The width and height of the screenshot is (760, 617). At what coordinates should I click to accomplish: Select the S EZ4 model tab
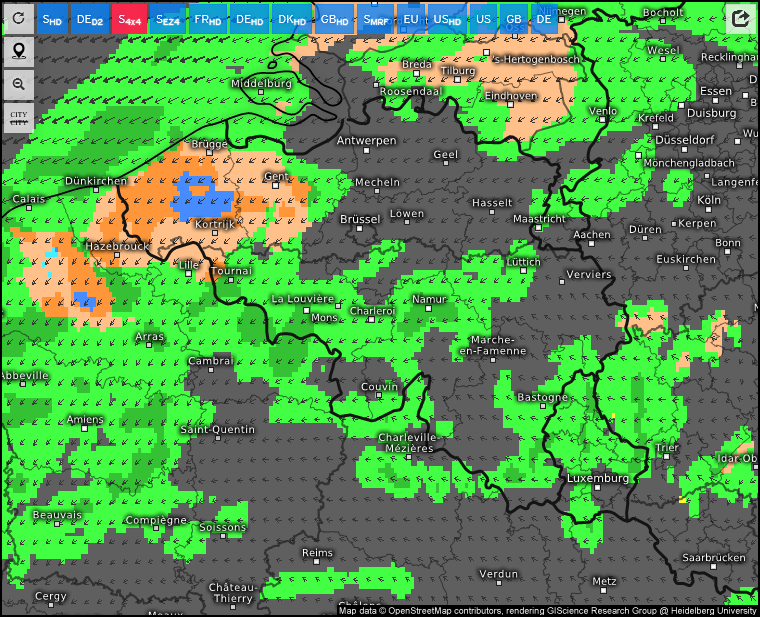[x=168, y=19]
